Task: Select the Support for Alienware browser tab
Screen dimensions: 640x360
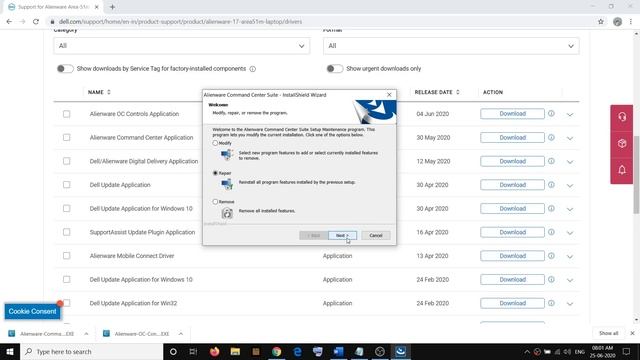Action: click(x=53, y=7)
